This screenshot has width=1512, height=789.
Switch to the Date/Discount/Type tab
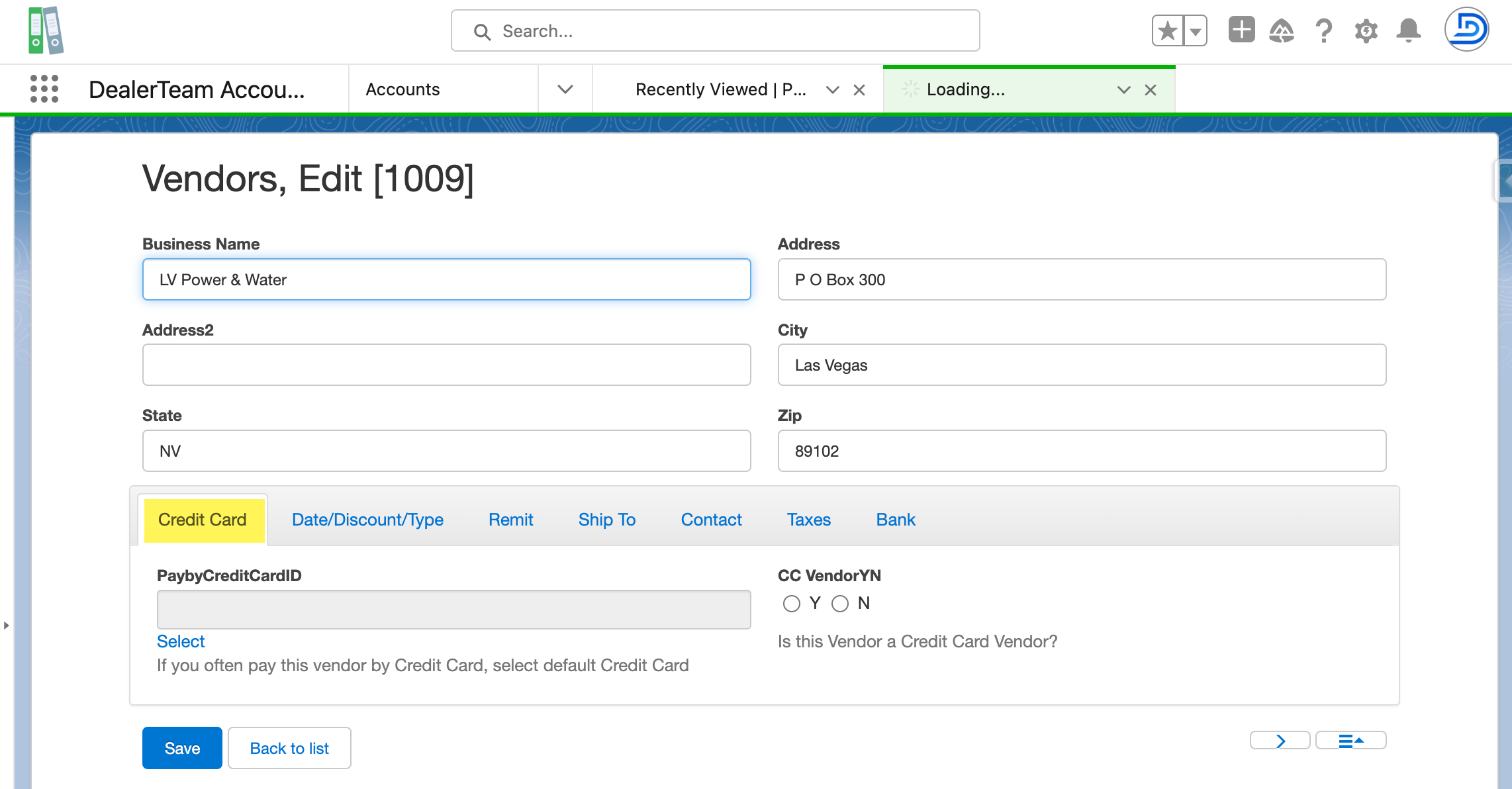367,520
